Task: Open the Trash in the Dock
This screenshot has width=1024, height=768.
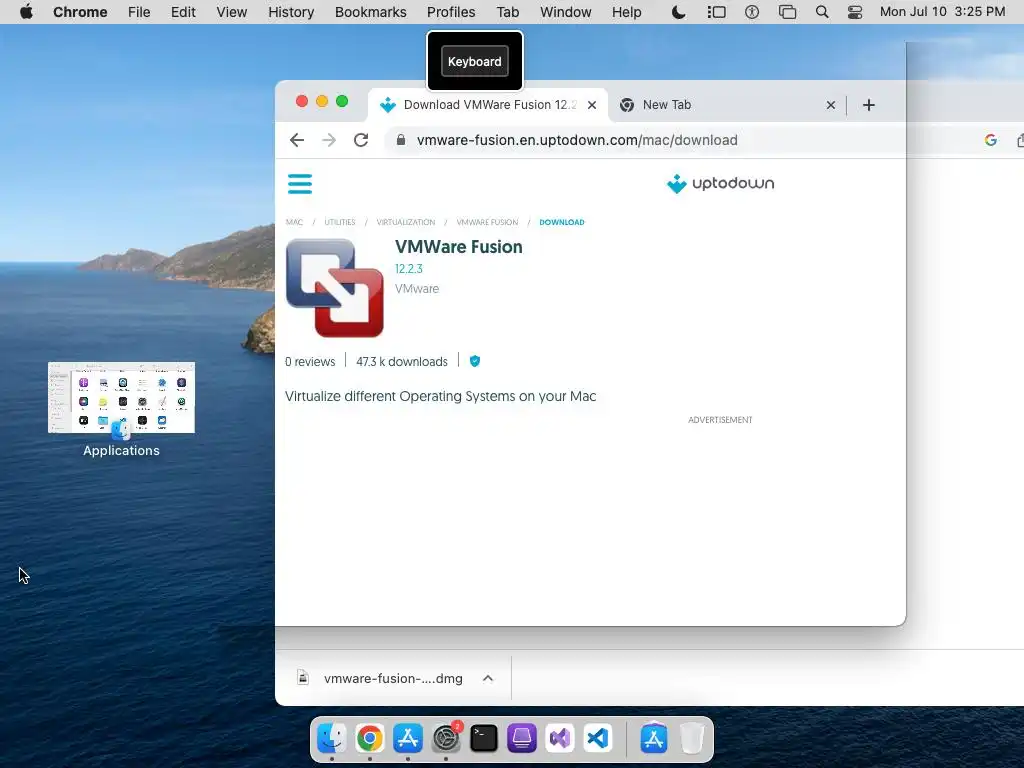Action: tap(692, 739)
